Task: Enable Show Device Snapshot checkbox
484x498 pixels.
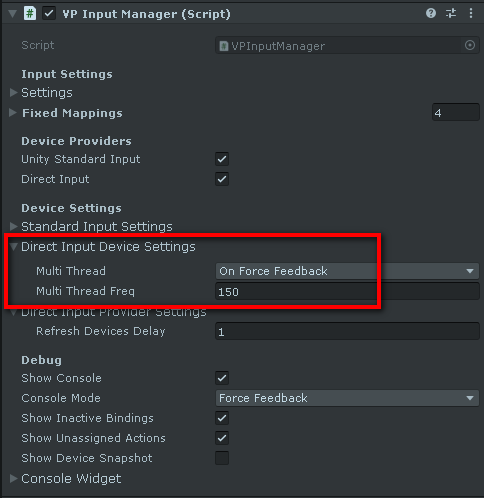Action: (222, 458)
